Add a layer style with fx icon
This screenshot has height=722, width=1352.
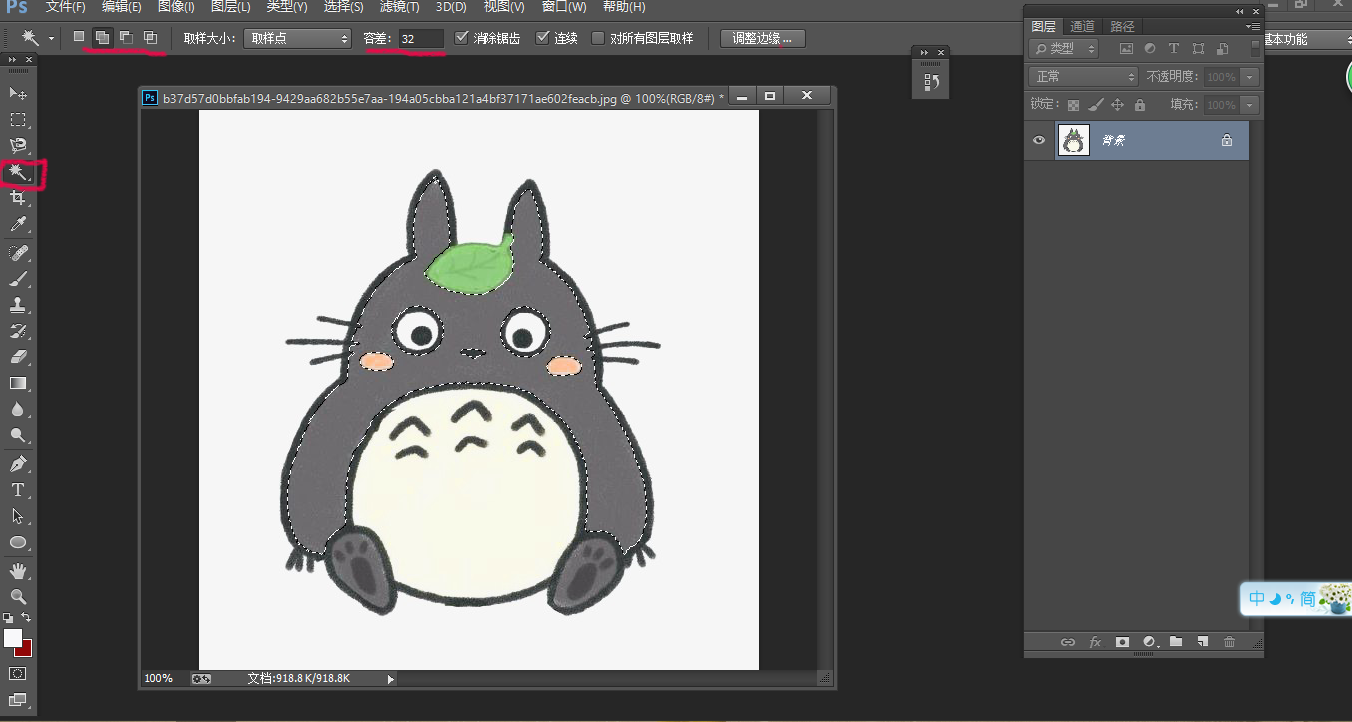1095,642
